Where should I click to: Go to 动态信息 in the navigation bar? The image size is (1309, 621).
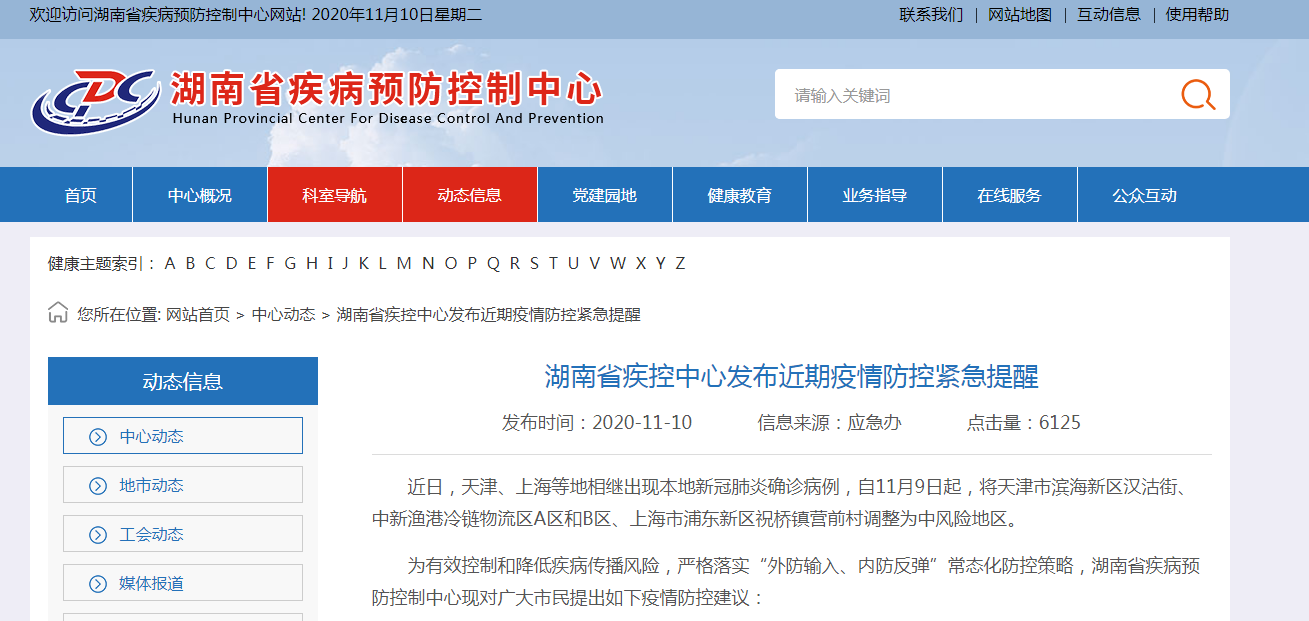[470, 195]
